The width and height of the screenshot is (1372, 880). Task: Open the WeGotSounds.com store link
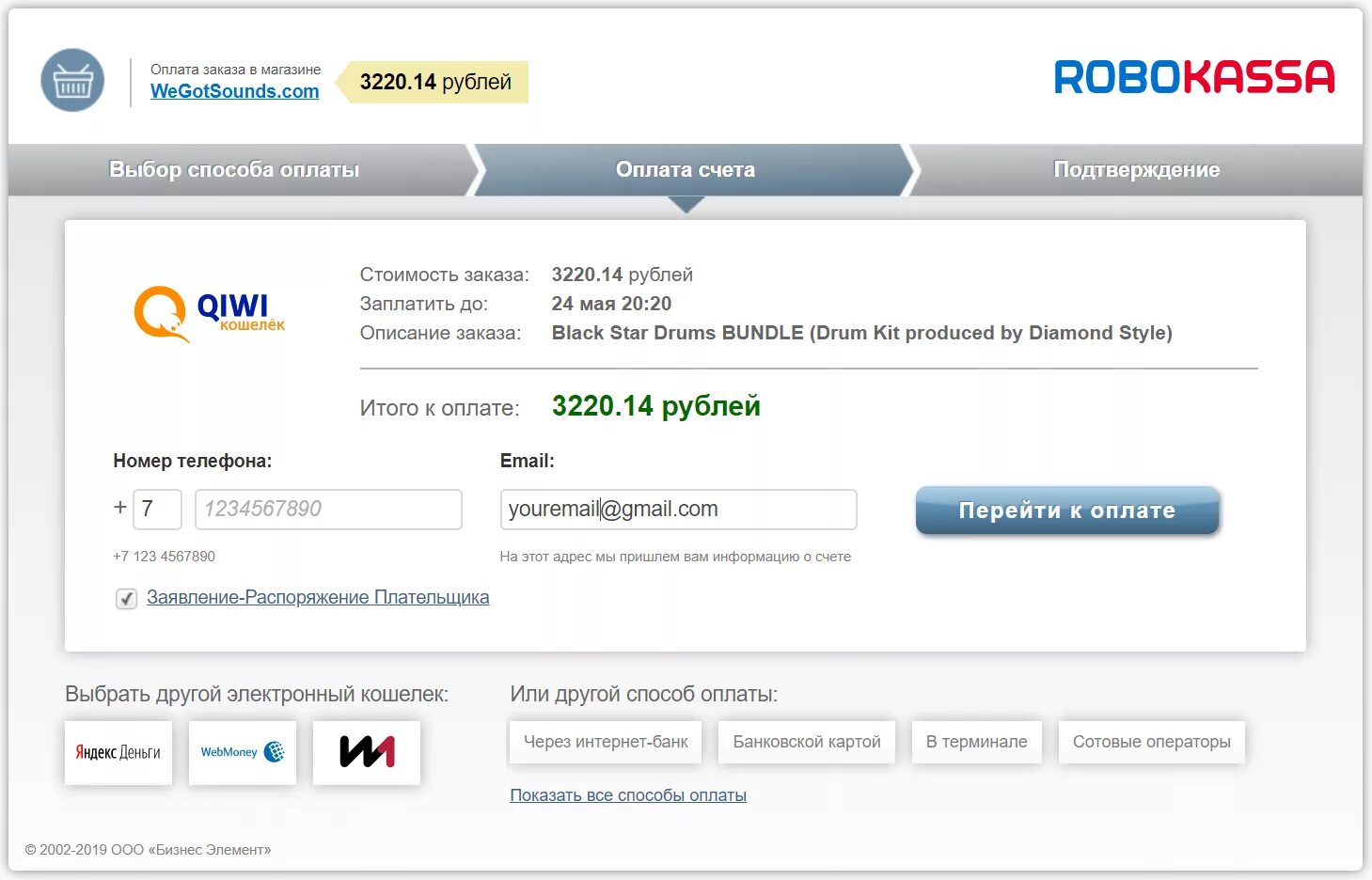point(235,91)
